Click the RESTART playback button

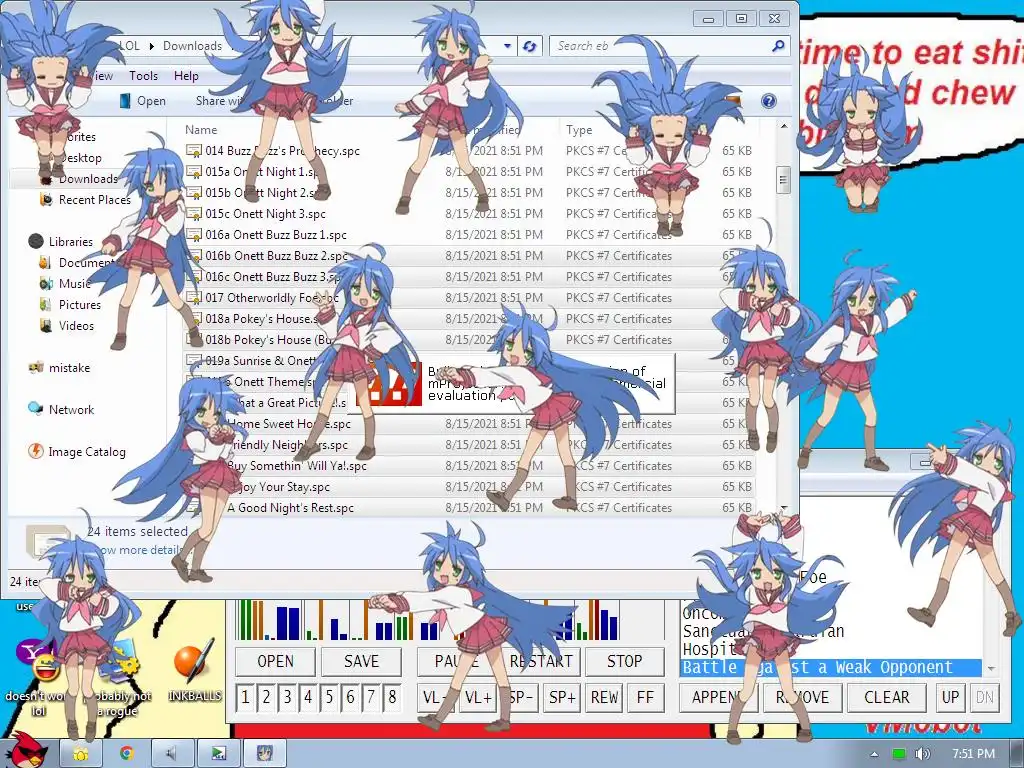541,662
